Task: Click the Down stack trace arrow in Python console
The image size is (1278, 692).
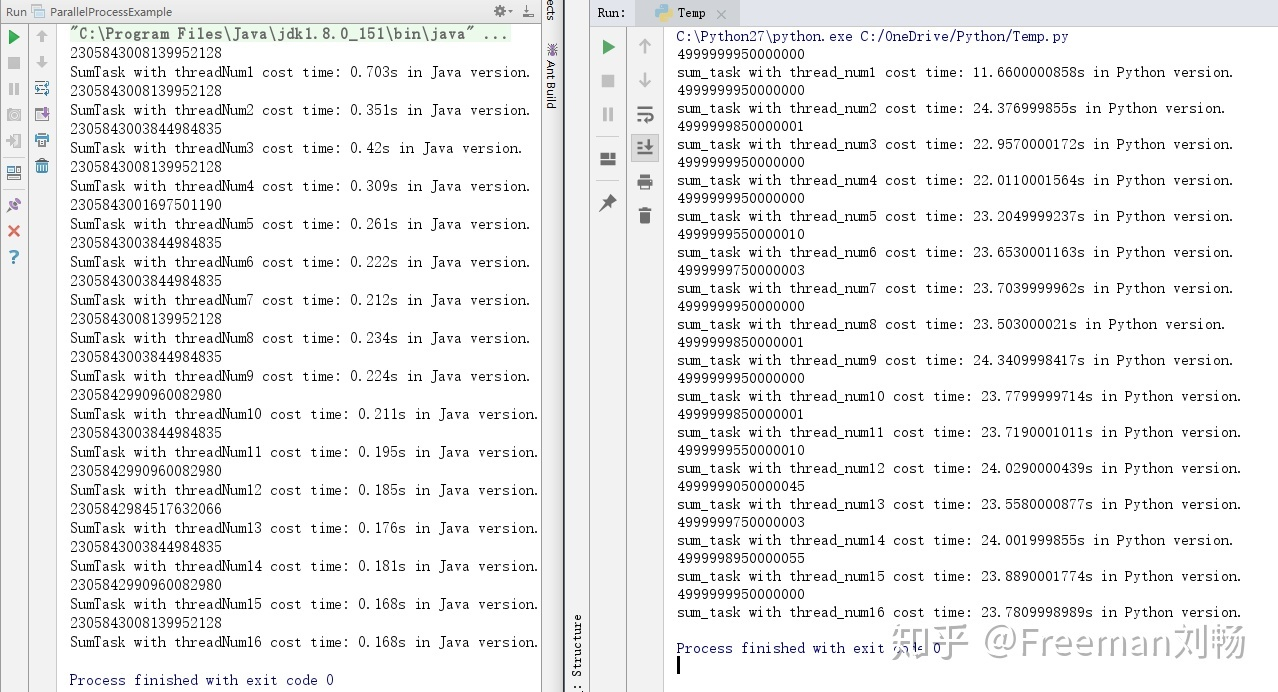Action: pos(645,80)
